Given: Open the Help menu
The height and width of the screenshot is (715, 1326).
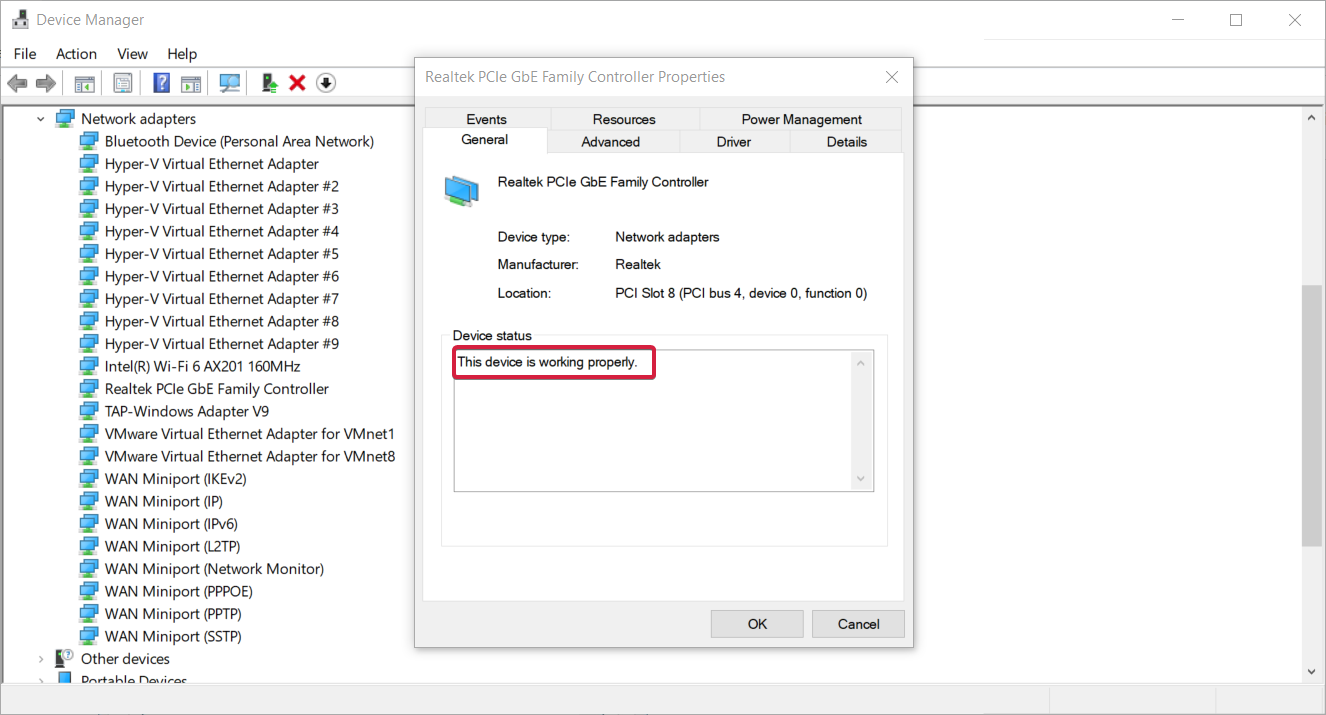Looking at the screenshot, I should tap(182, 54).
